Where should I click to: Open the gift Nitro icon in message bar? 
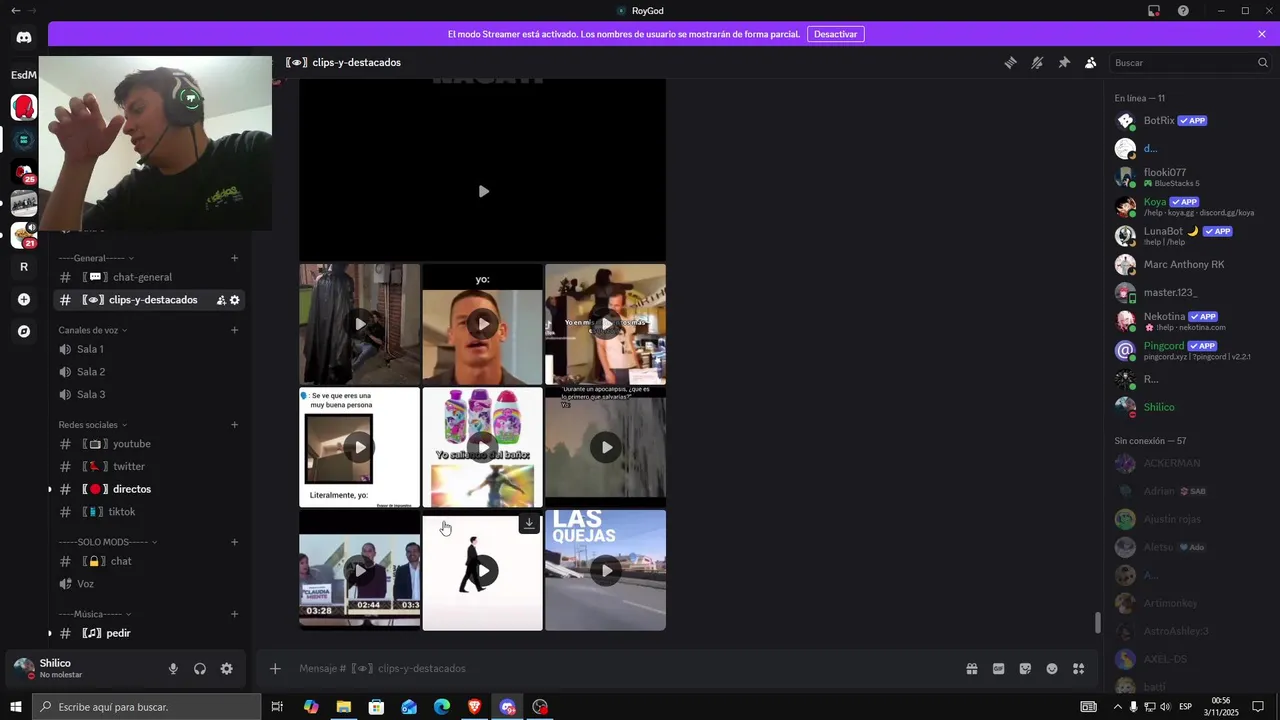tap(971, 669)
